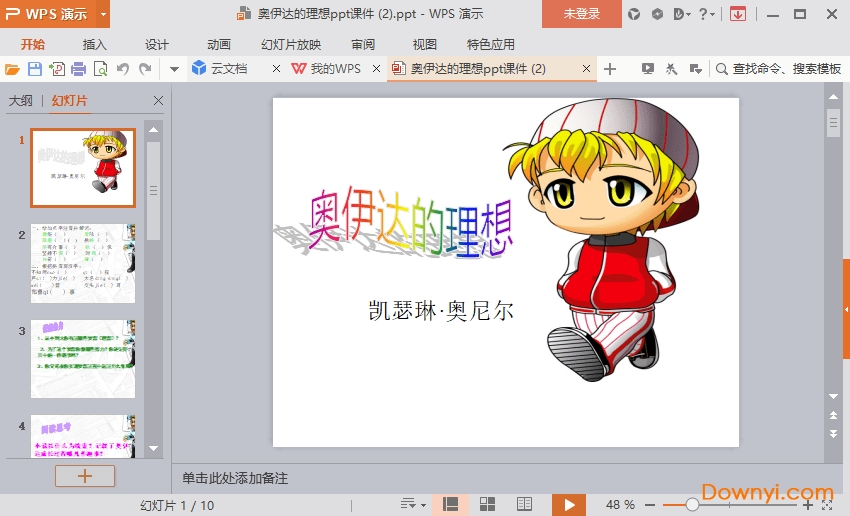
Task: Switch to reading view
Action: click(524, 505)
